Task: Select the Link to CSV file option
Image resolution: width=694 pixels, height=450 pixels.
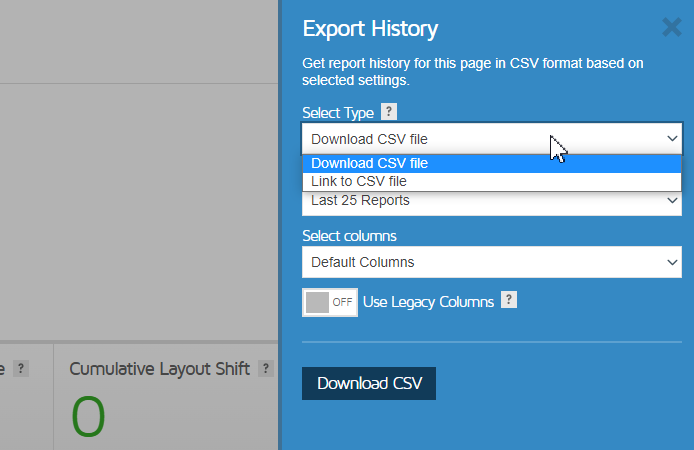Action: pyautogui.click(x=492, y=181)
